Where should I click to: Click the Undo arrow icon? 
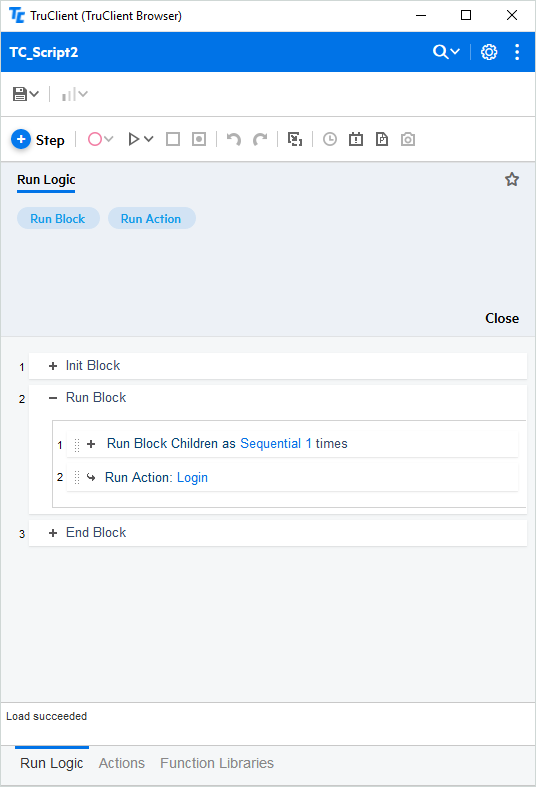pos(233,139)
